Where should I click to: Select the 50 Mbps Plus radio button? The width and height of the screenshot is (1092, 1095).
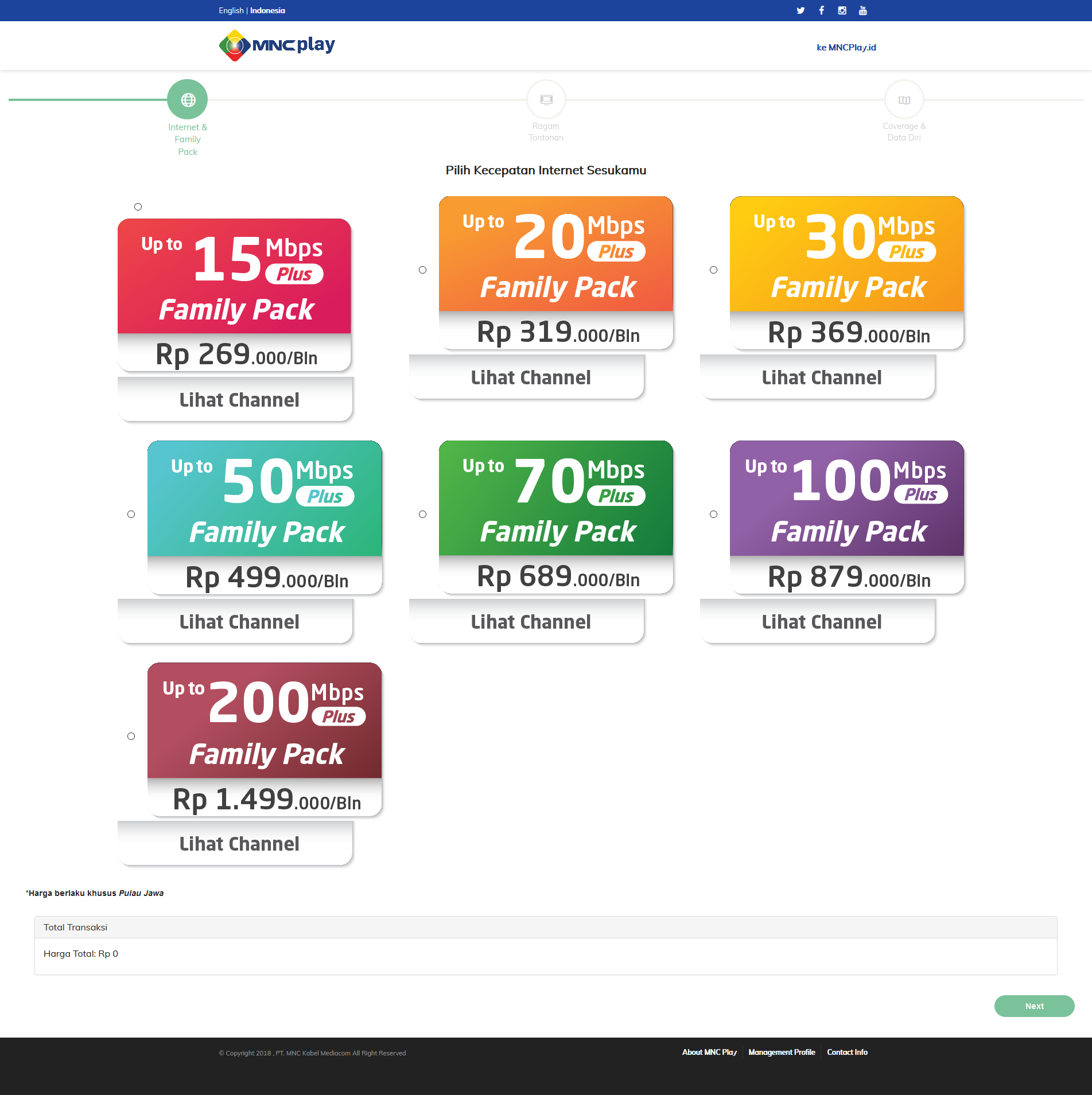pyautogui.click(x=131, y=514)
